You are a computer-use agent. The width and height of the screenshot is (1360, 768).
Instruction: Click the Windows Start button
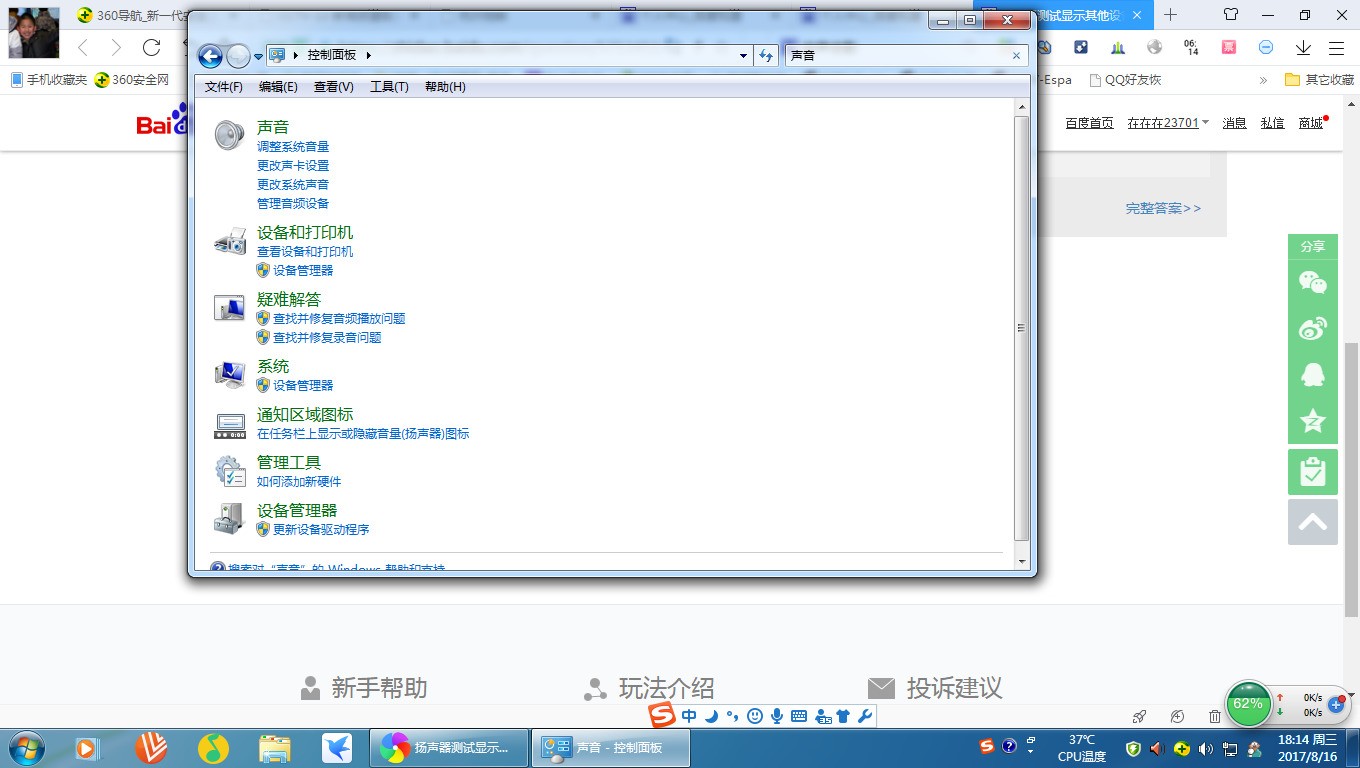click(x=26, y=747)
